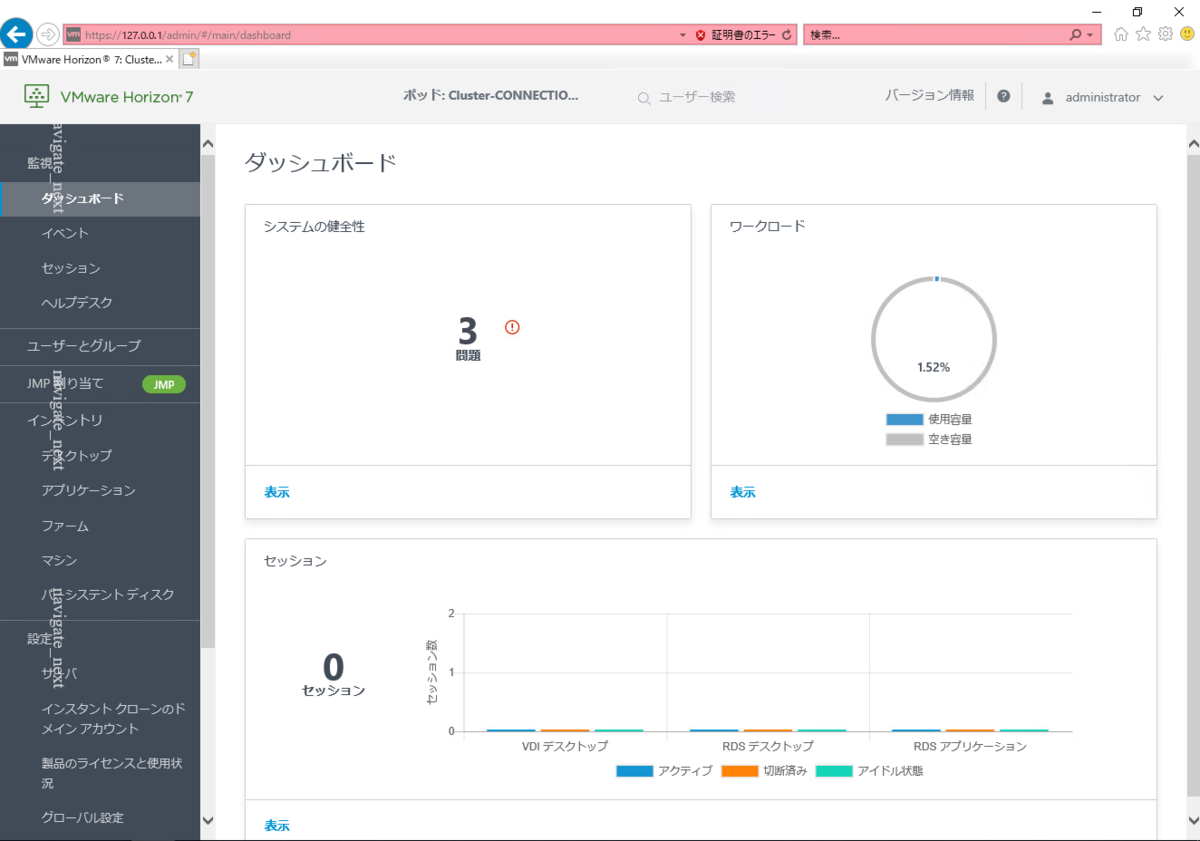
Task: Open ヘルプデスク from the sidebar menu
Action: [x=75, y=304]
